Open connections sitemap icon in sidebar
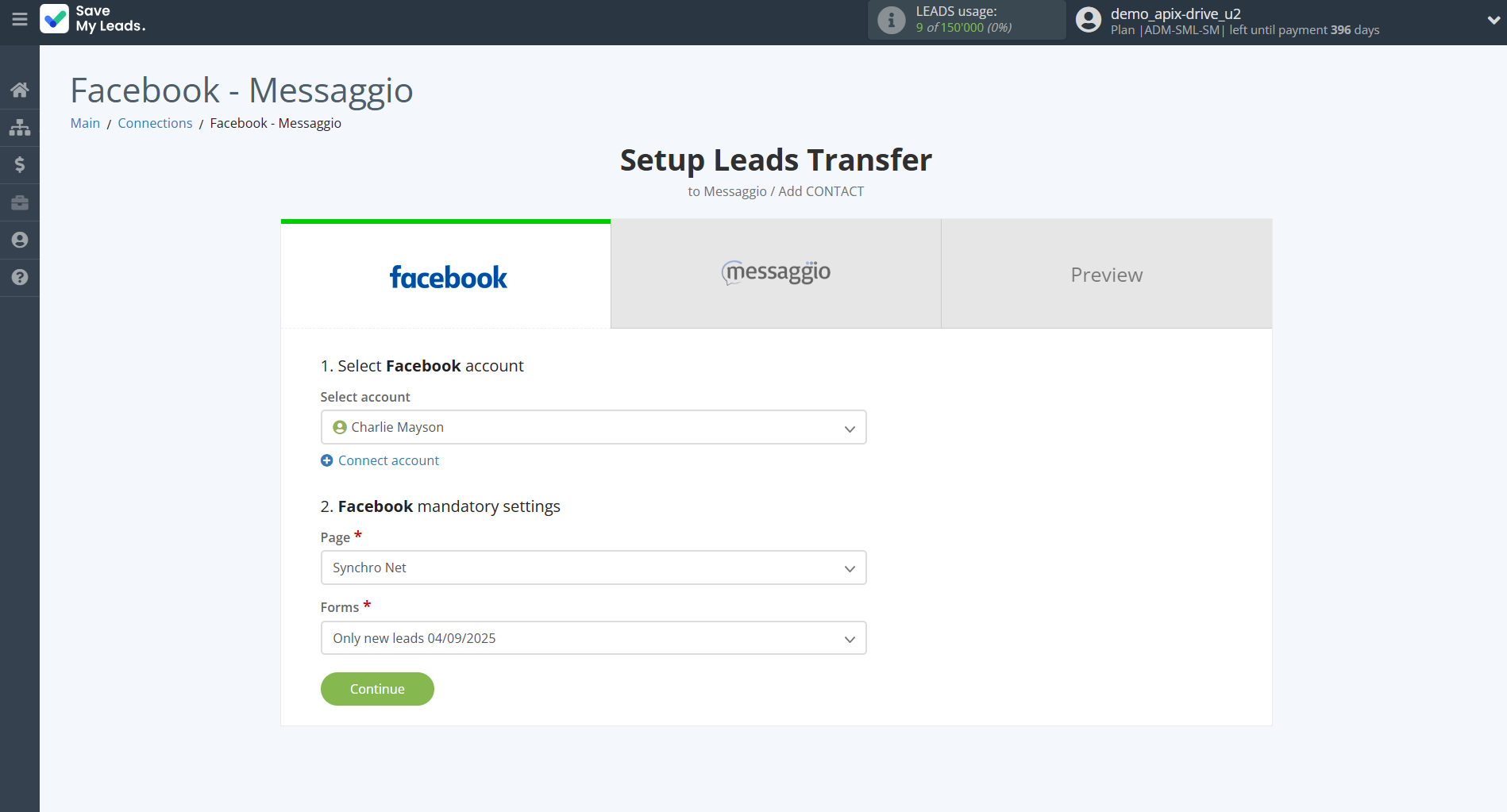The width and height of the screenshot is (1507, 812). (x=20, y=127)
